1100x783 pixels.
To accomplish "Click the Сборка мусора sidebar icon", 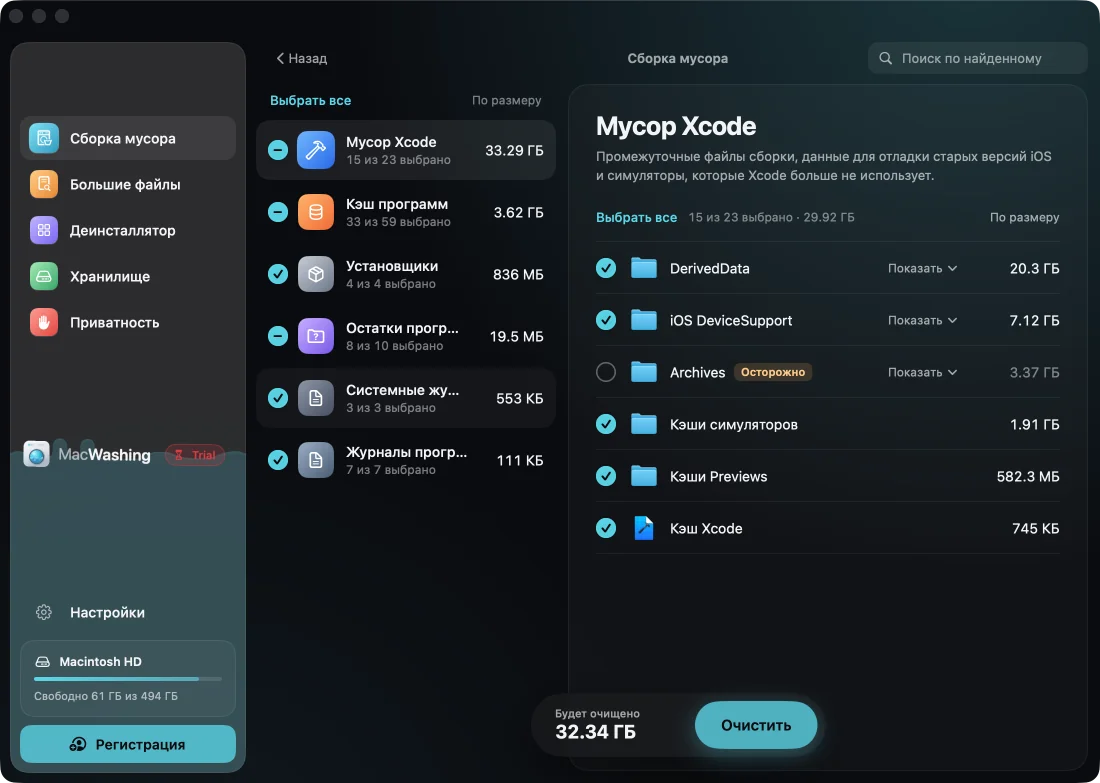I will [43, 138].
